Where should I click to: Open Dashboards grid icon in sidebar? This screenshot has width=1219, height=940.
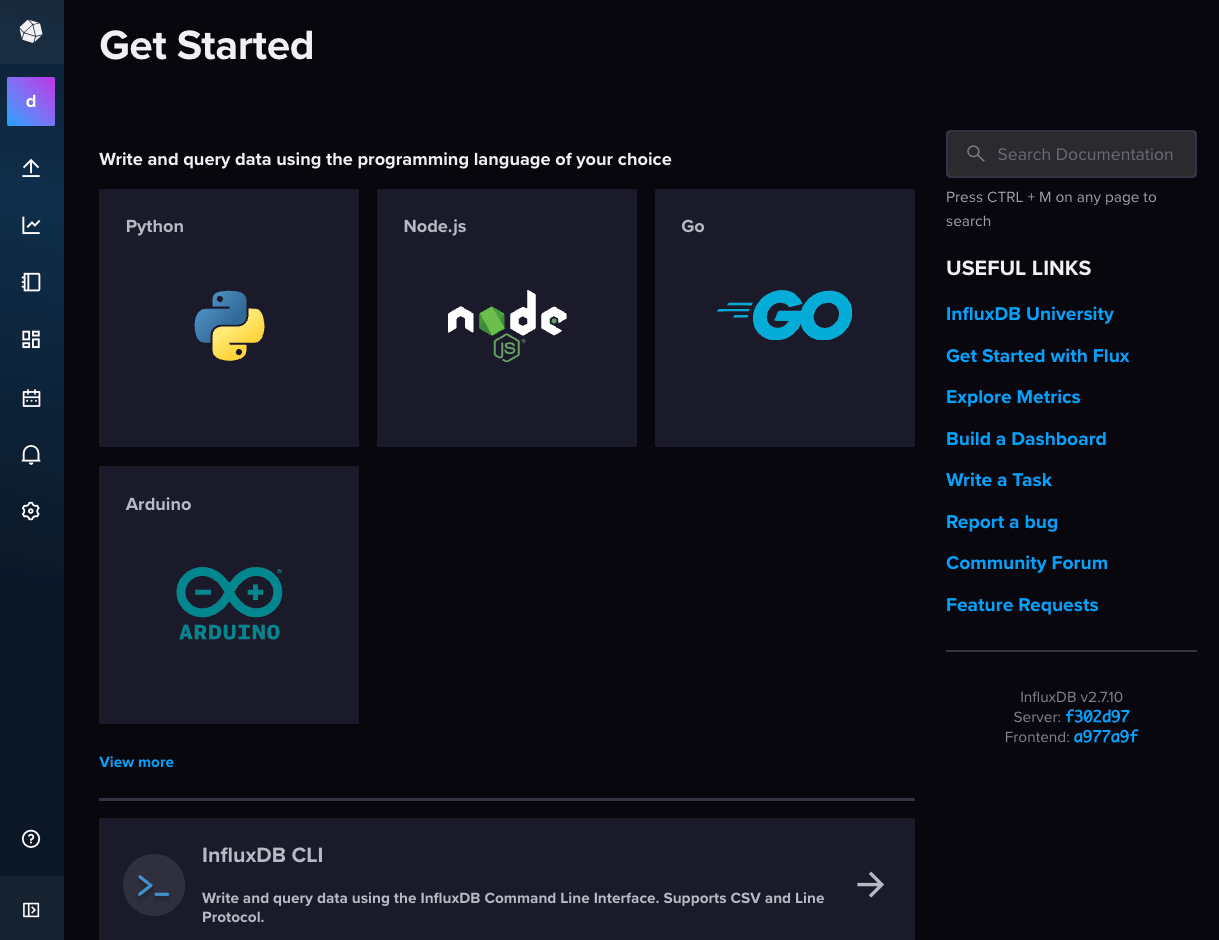pyautogui.click(x=31, y=339)
